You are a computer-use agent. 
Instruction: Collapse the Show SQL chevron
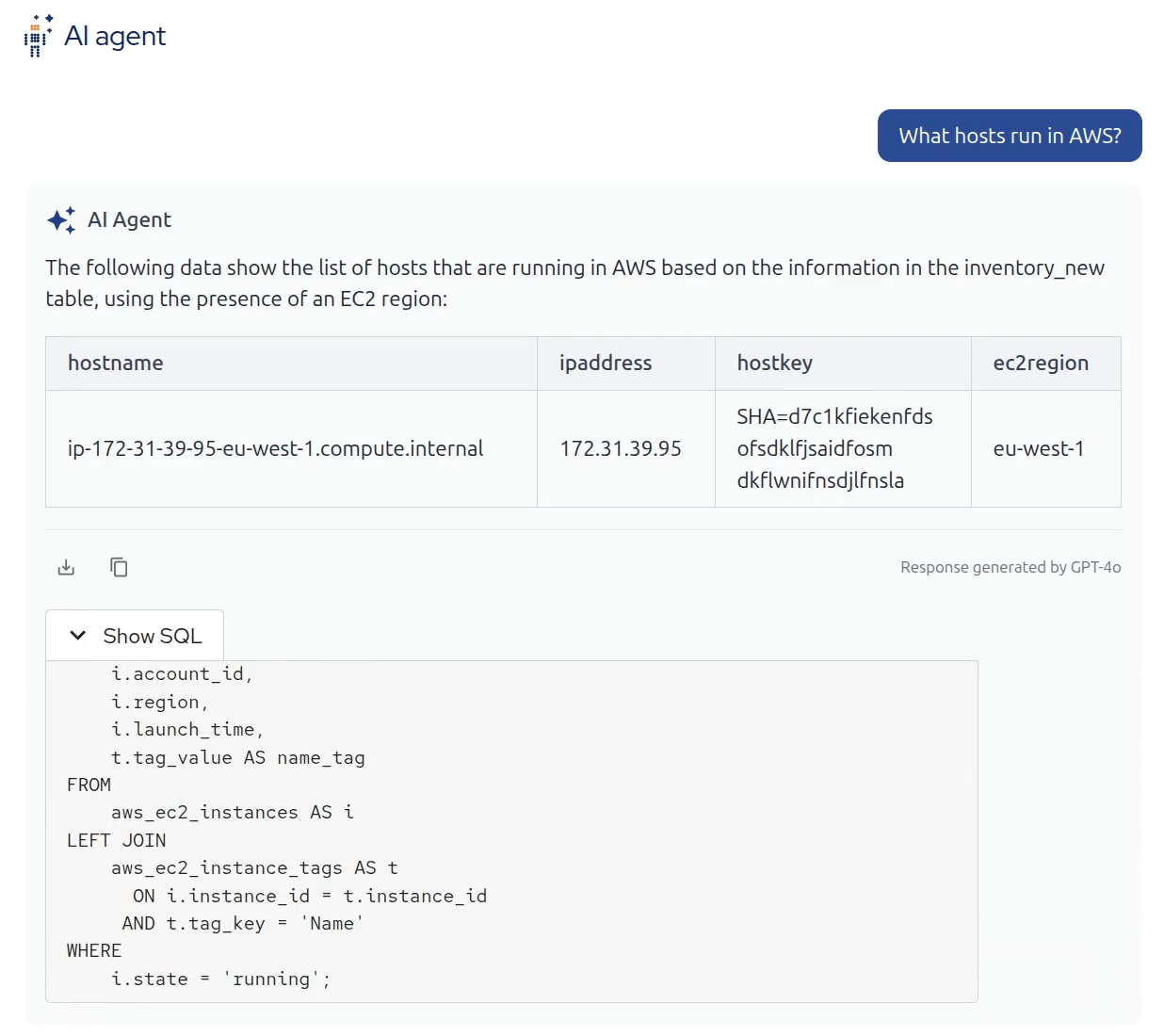[78, 636]
